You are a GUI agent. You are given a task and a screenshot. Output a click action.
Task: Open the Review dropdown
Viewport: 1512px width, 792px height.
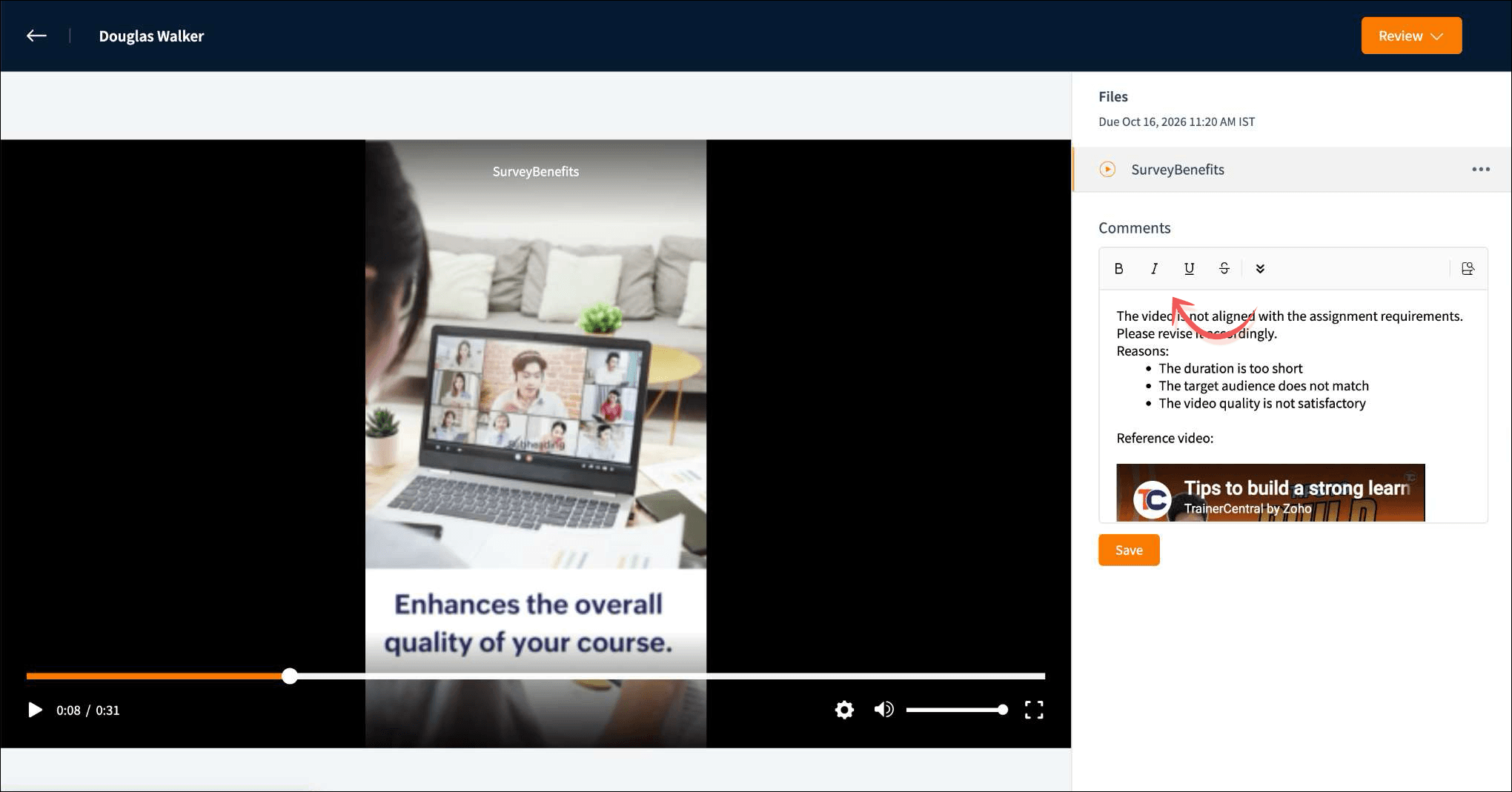click(x=1410, y=36)
